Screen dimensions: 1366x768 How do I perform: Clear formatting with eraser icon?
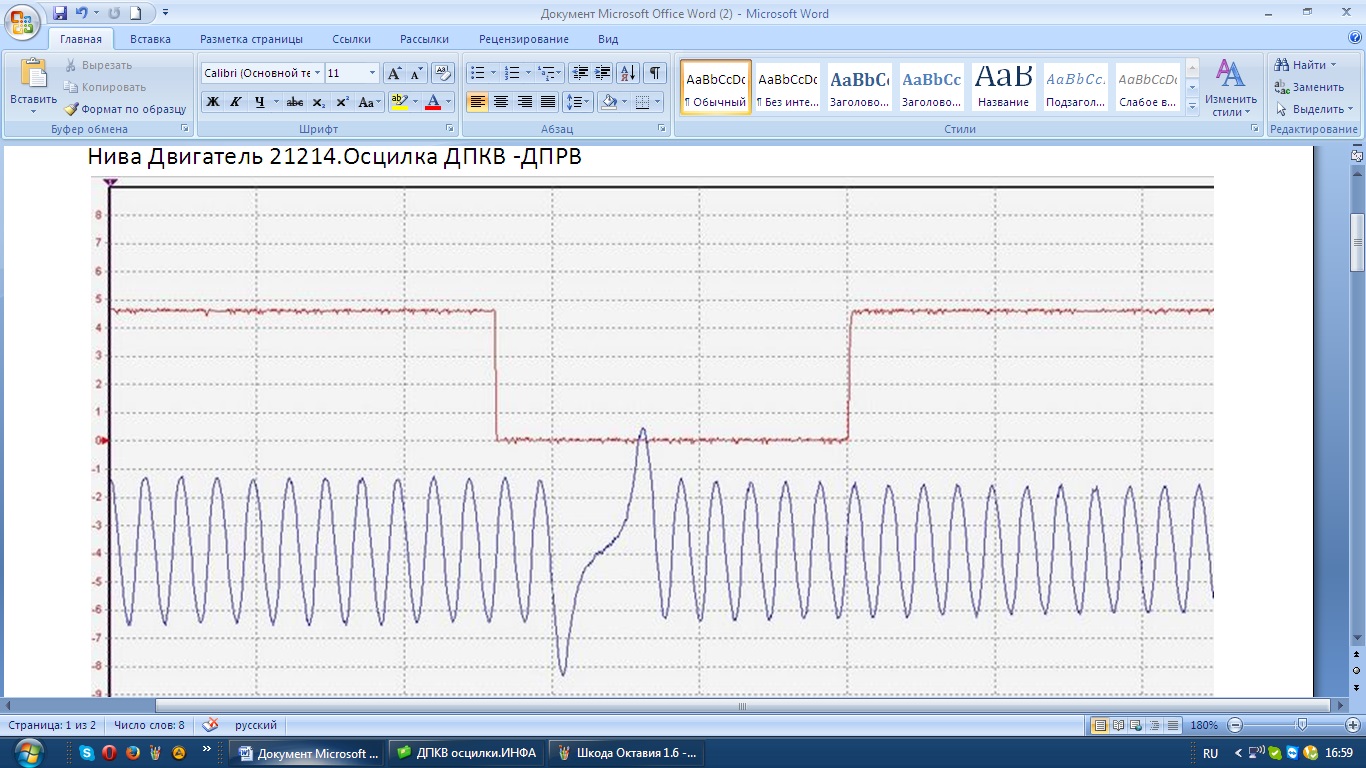(444, 73)
